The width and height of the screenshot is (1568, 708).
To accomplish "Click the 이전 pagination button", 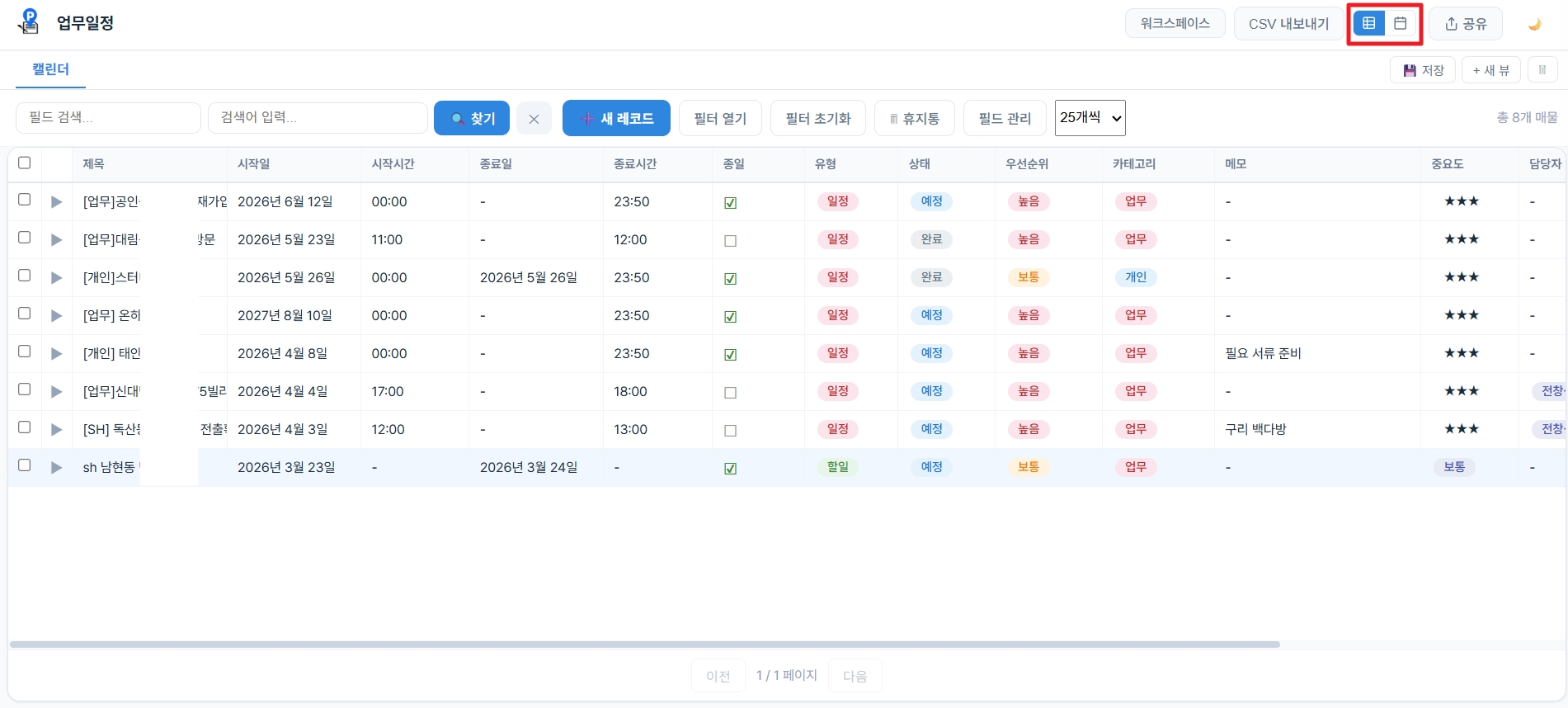I will [718, 676].
